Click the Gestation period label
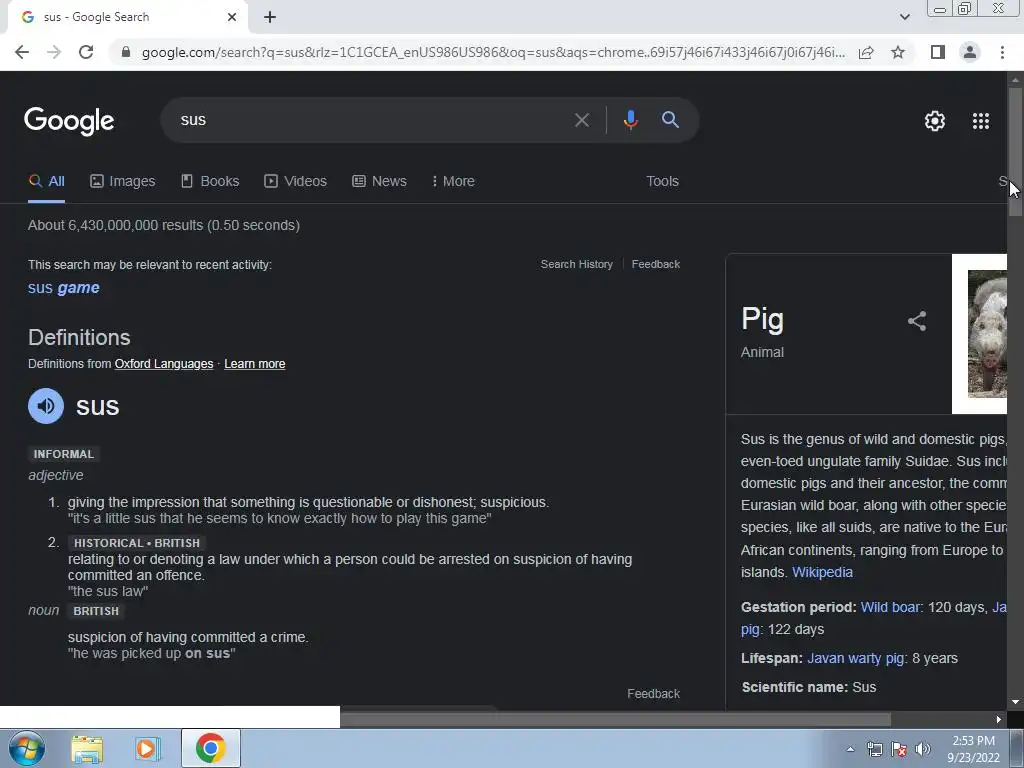The height and width of the screenshot is (768, 1024). point(798,607)
